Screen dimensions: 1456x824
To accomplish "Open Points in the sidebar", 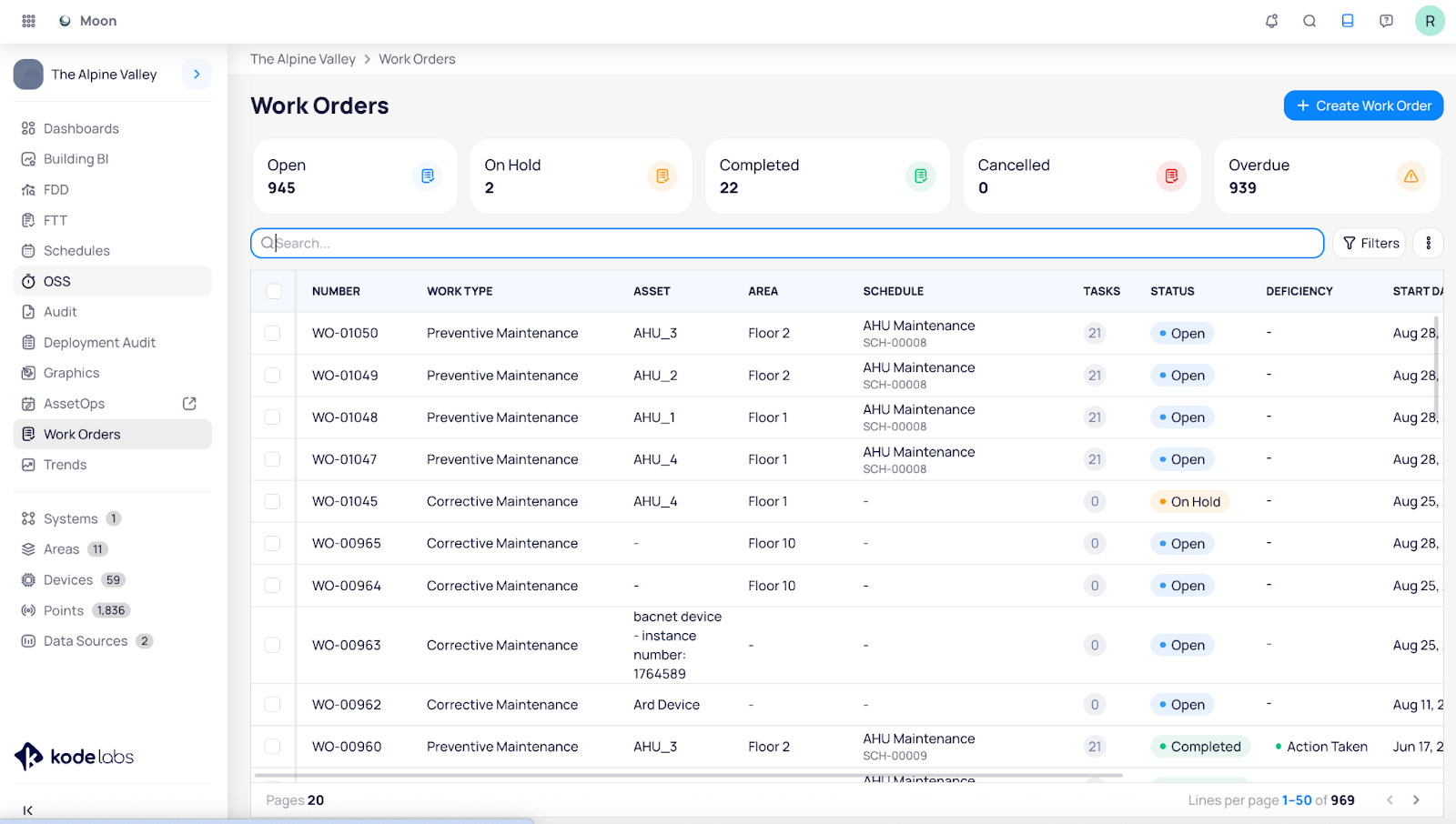I will point(113,610).
